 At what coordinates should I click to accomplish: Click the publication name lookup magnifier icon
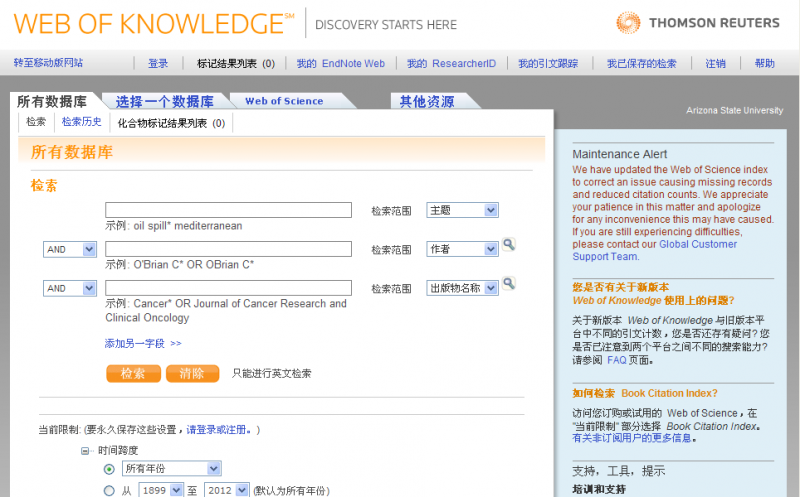(509, 284)
